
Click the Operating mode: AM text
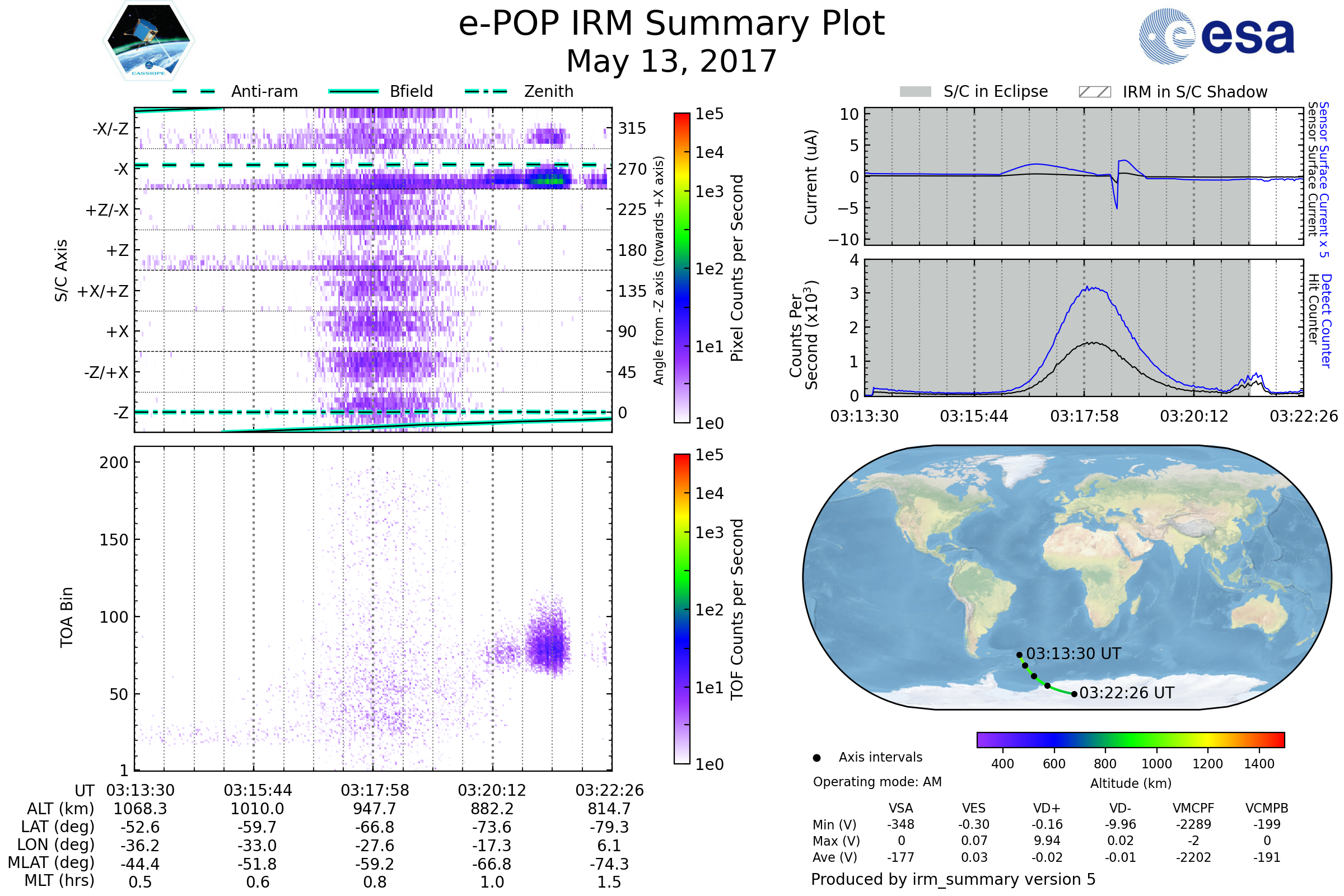tap(877, 782)
